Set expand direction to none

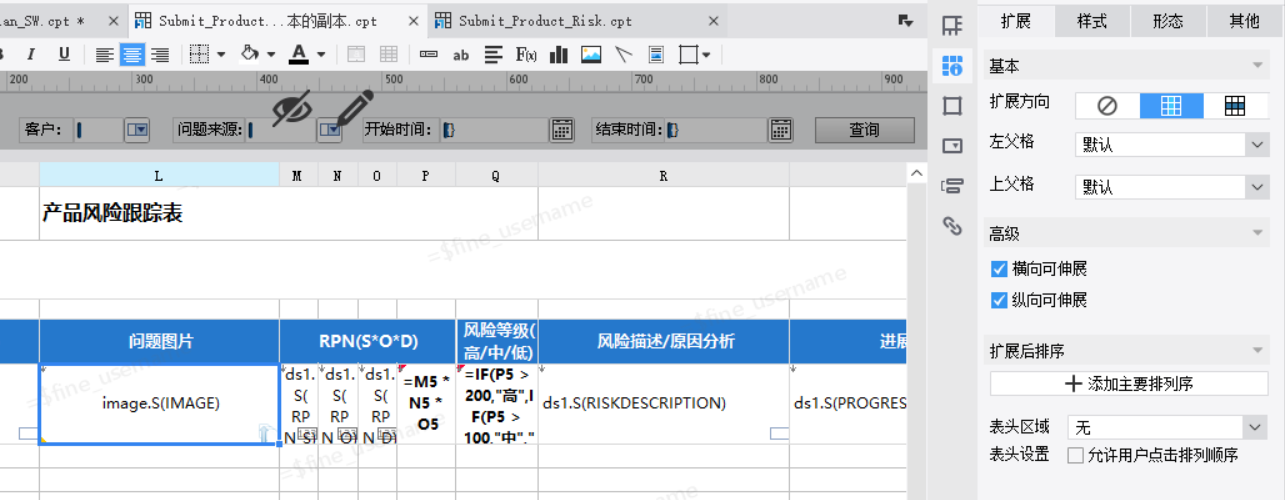1107,105
